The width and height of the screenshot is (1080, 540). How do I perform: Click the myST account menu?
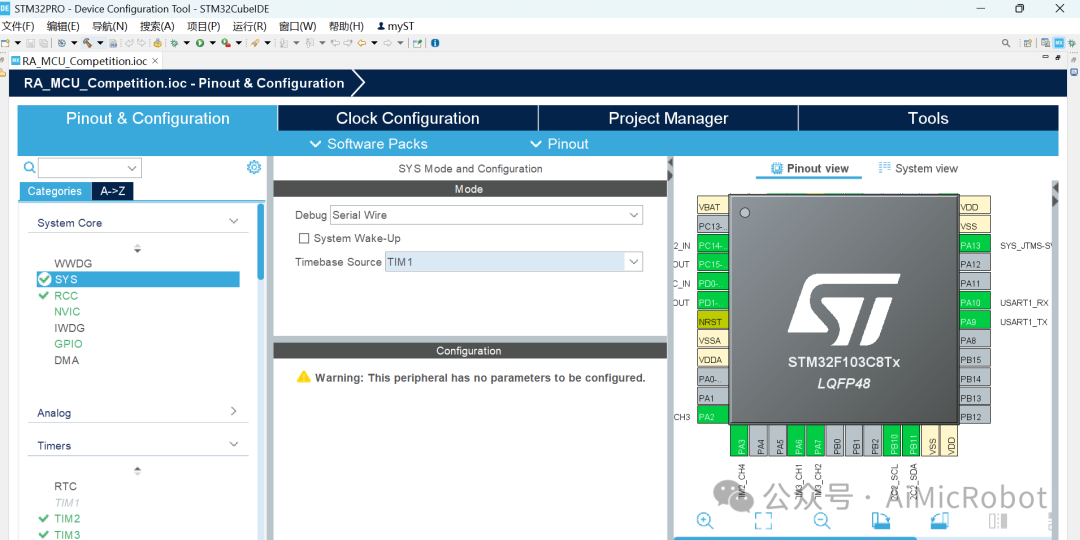pos(395,26)
